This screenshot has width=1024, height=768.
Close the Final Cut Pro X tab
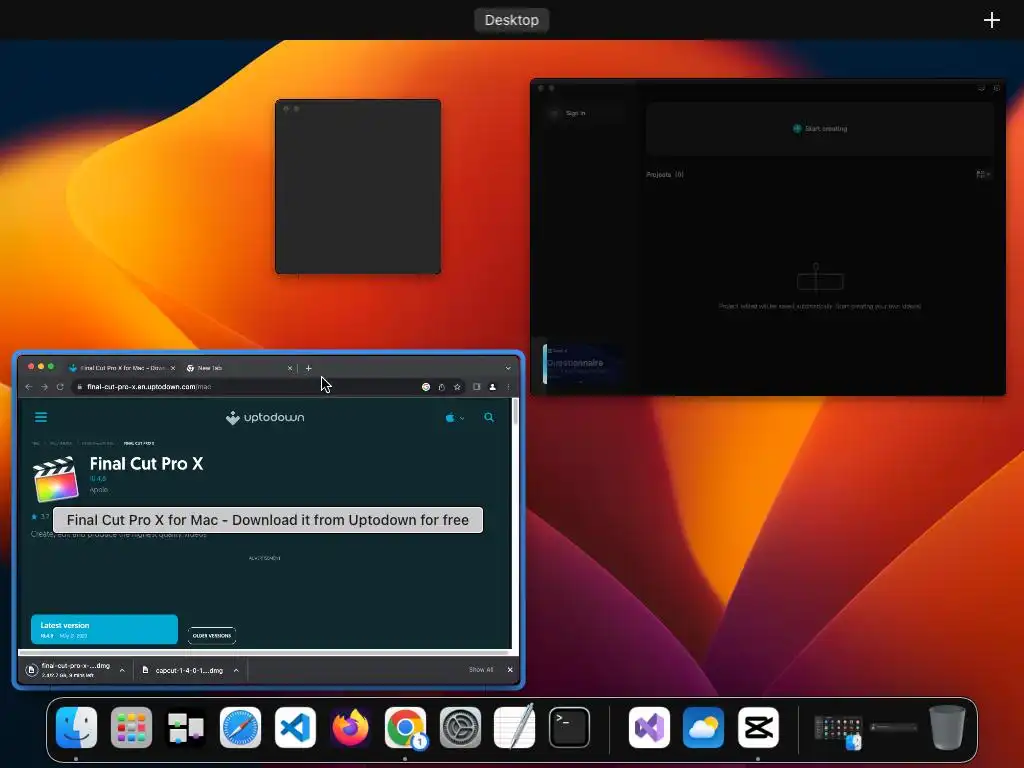point(172,368)
